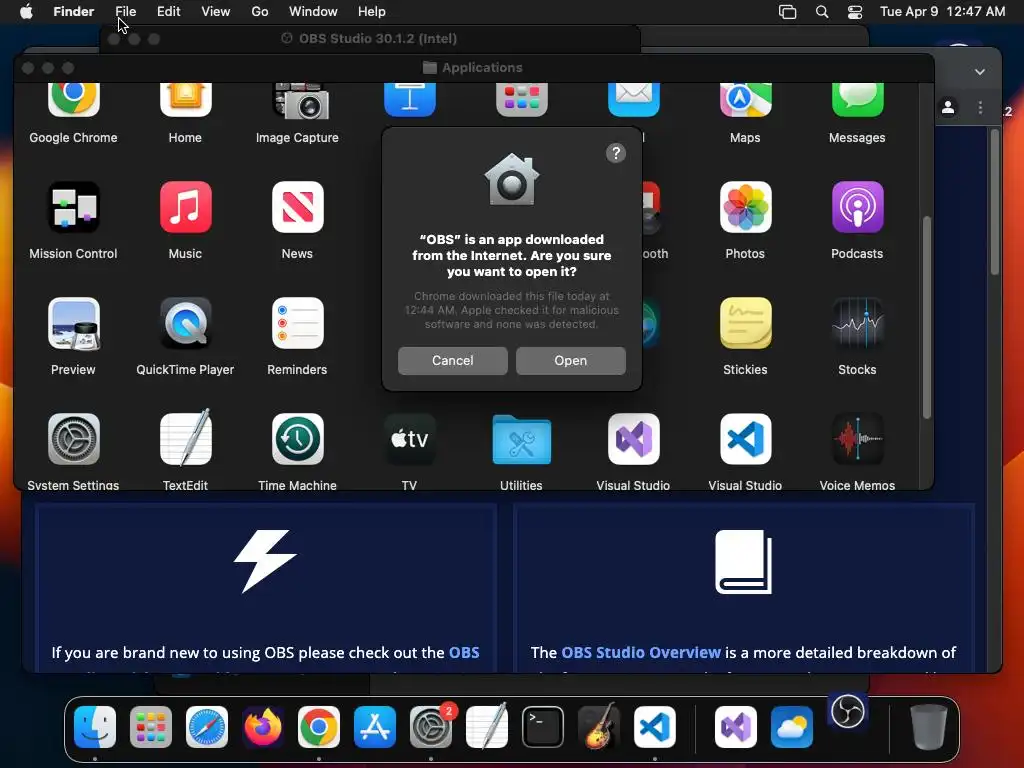The width and height of the screenshot is (1024, 768).
Task: Open System Settings with badge in Dock
Action: (431, 727)
